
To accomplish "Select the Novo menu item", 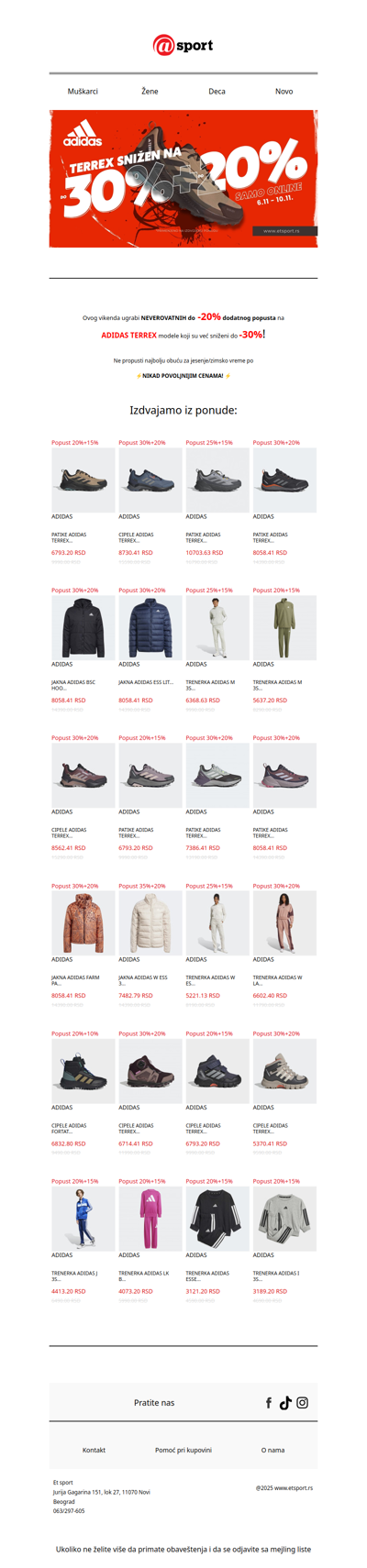I will coord(284,92).
